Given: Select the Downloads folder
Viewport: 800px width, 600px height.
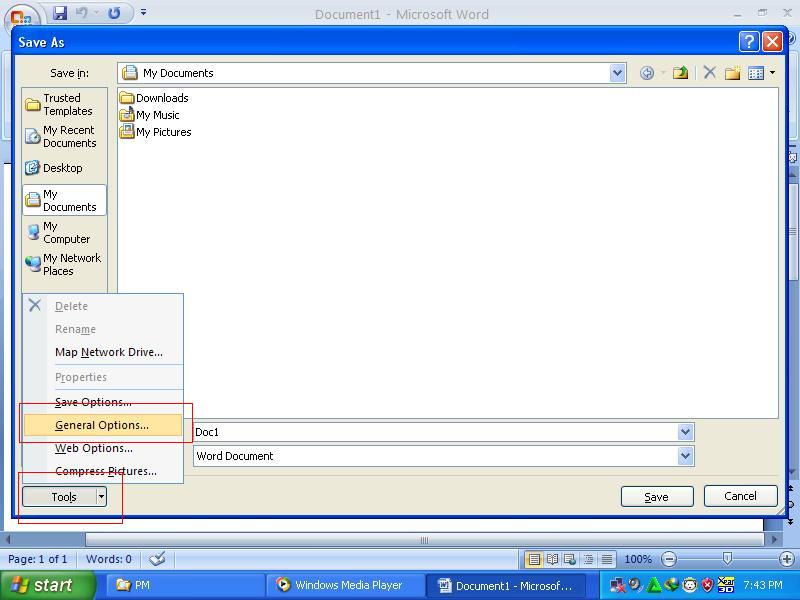Looking at the screenshot, I should click(x=154, y=97).
